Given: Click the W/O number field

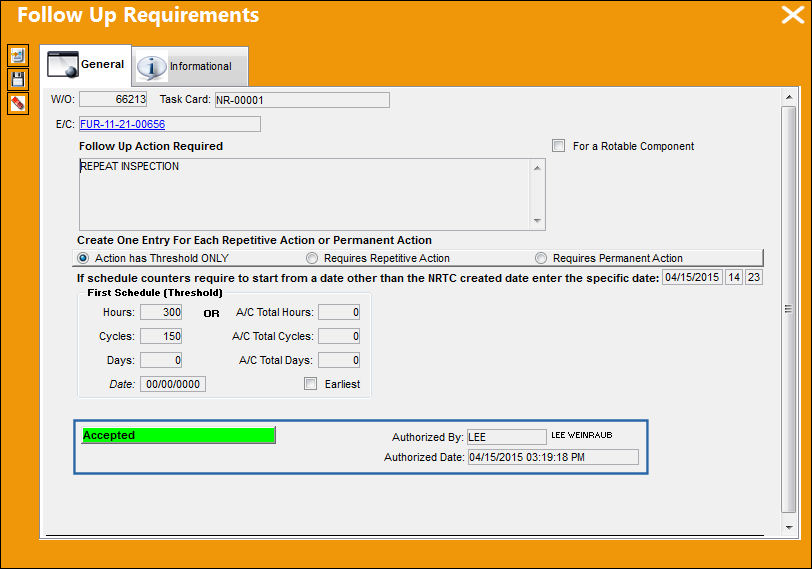Looking at the screenshot, I should (113, 99).
